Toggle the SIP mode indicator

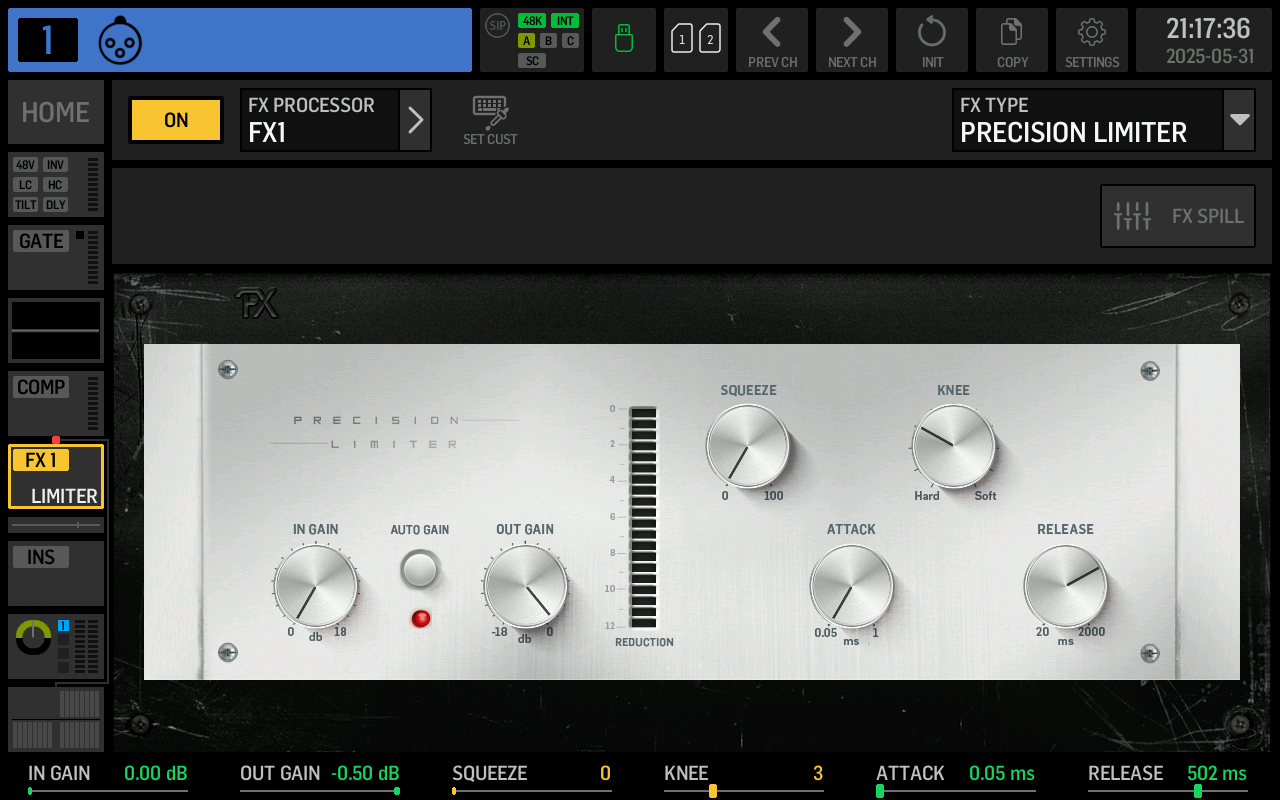pos(496,27)
